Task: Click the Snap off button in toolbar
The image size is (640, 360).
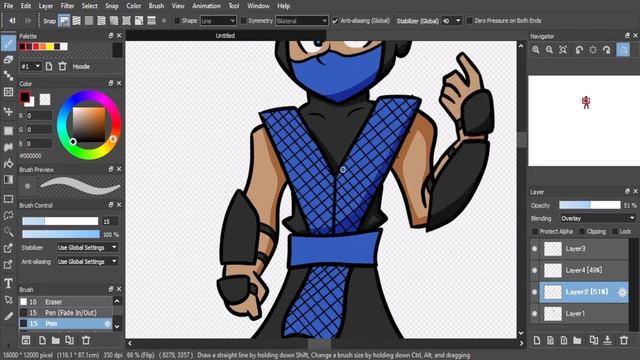Action: pos(64,20)
